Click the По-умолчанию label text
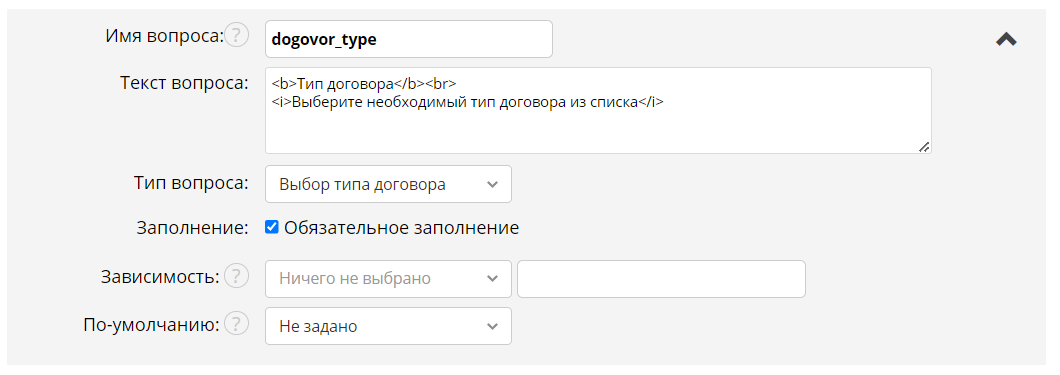1060x375 pixels. coord(151,325)
